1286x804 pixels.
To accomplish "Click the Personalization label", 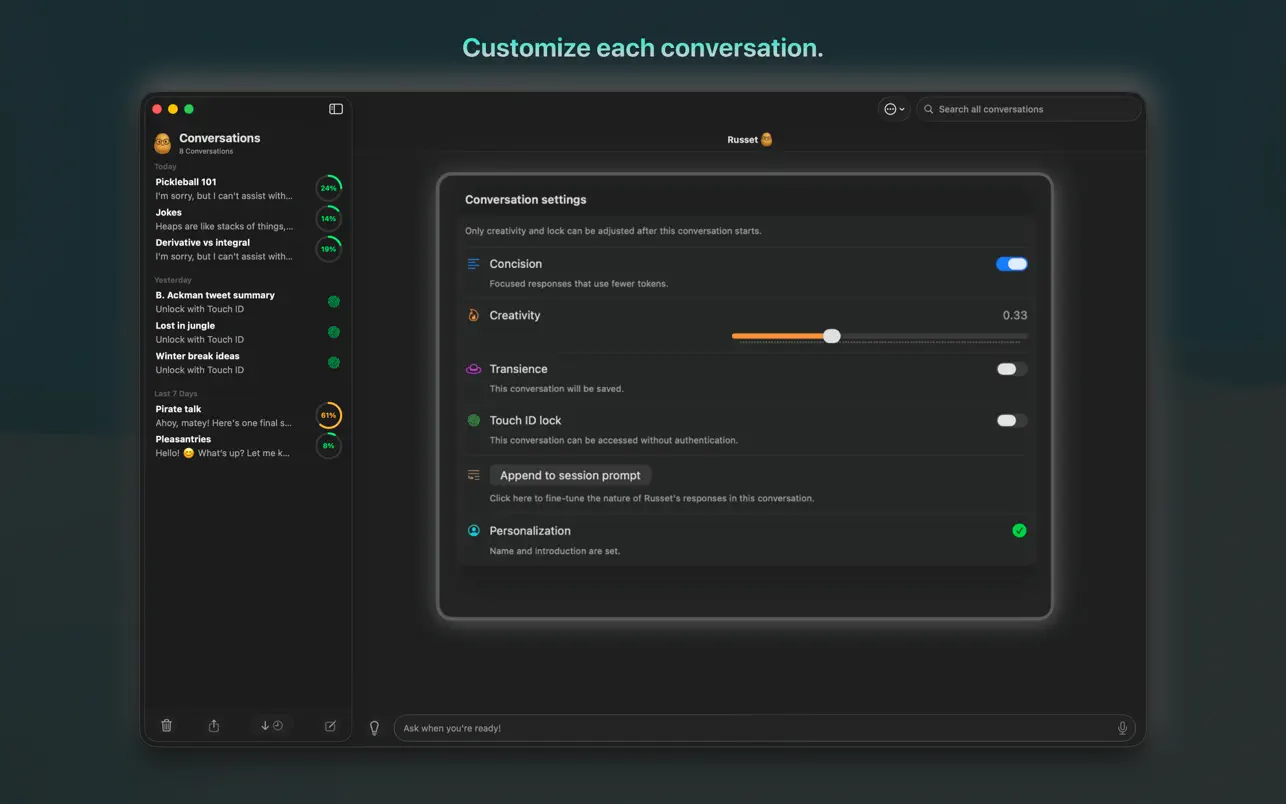I will [530, 531].
